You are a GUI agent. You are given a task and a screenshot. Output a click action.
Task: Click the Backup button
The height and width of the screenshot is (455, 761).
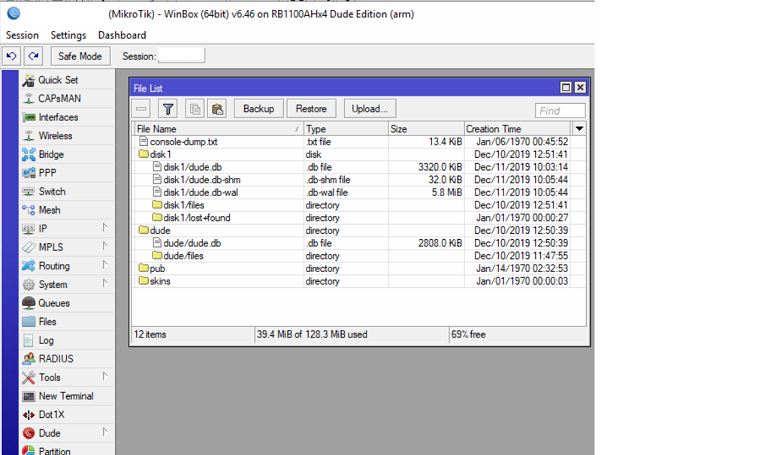click(x=259, y=109)
